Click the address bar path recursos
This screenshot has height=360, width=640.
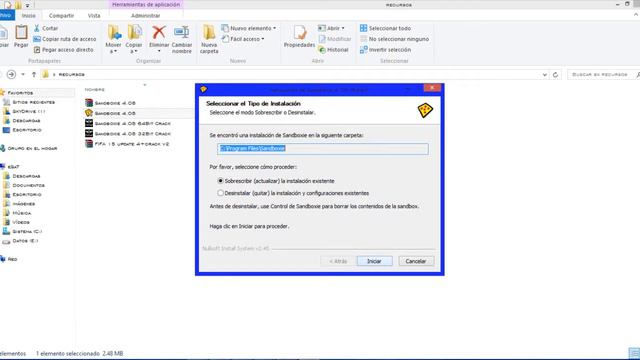coord(71,74)
